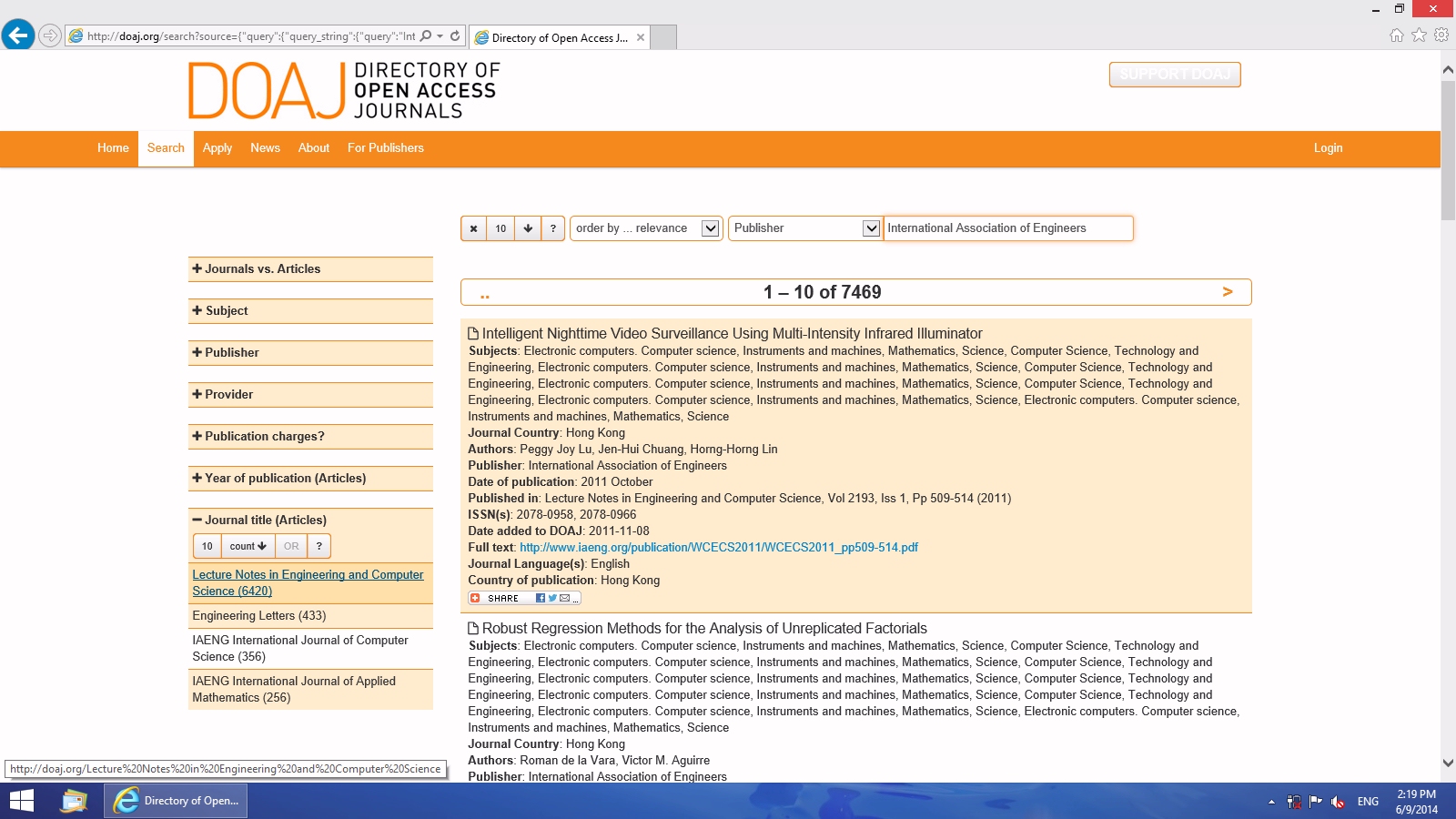Click the '..' previous page marker

[x=485, y=295]
